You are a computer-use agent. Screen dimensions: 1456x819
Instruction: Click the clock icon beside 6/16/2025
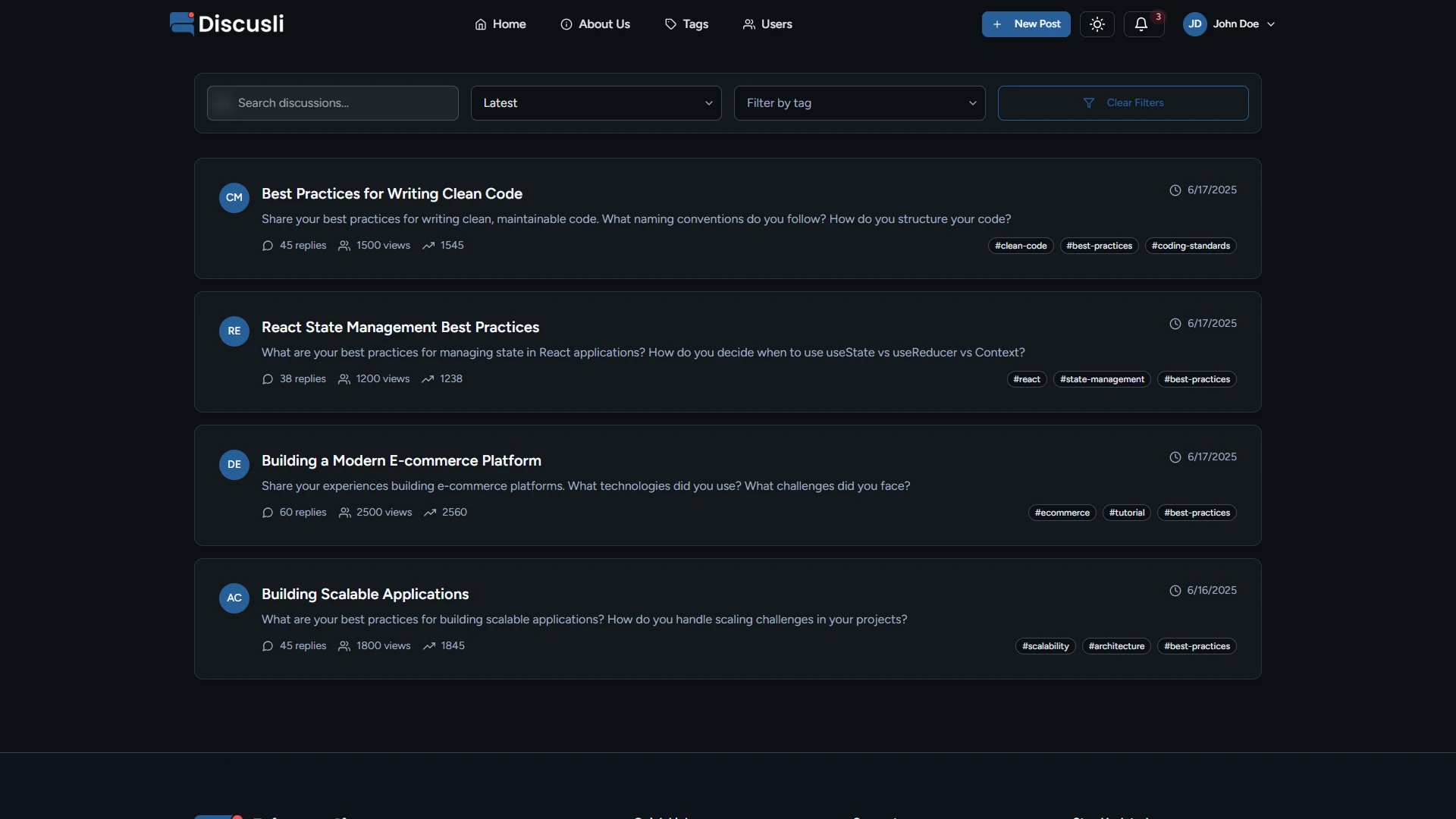(1175, 591)
